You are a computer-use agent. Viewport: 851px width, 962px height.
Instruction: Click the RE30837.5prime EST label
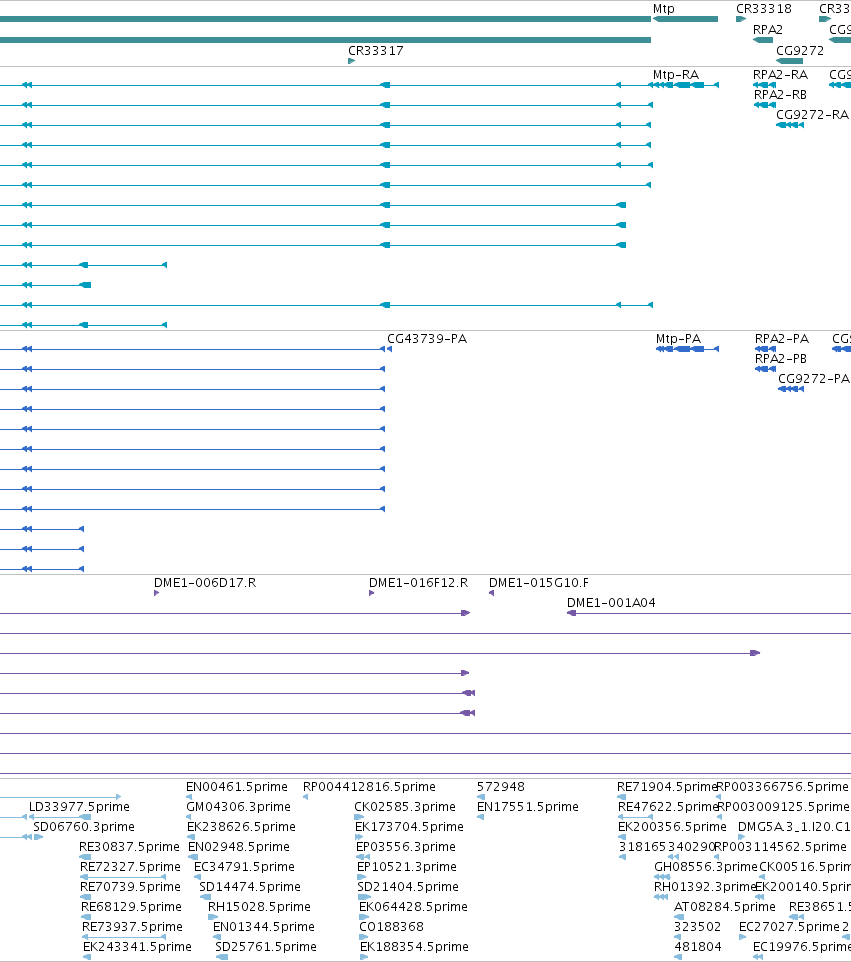pyautogui.click(x=129, y=847)
